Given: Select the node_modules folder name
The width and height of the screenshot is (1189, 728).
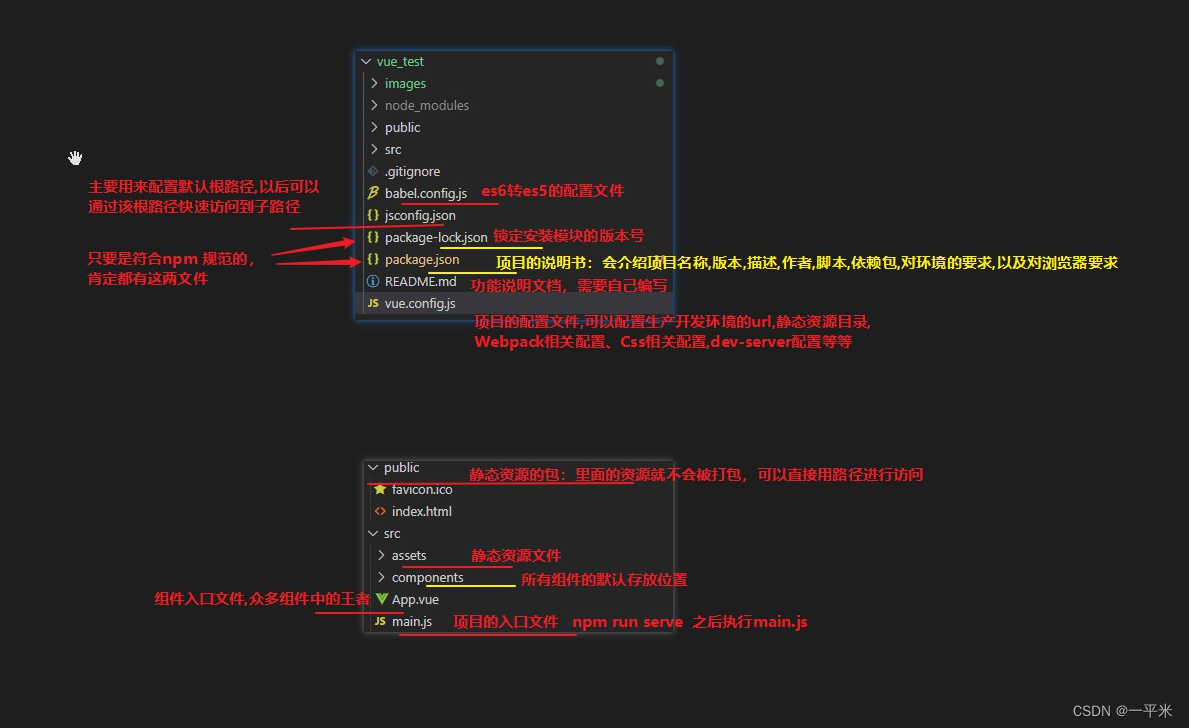Looking at the screenshot, I should (427, 105).
